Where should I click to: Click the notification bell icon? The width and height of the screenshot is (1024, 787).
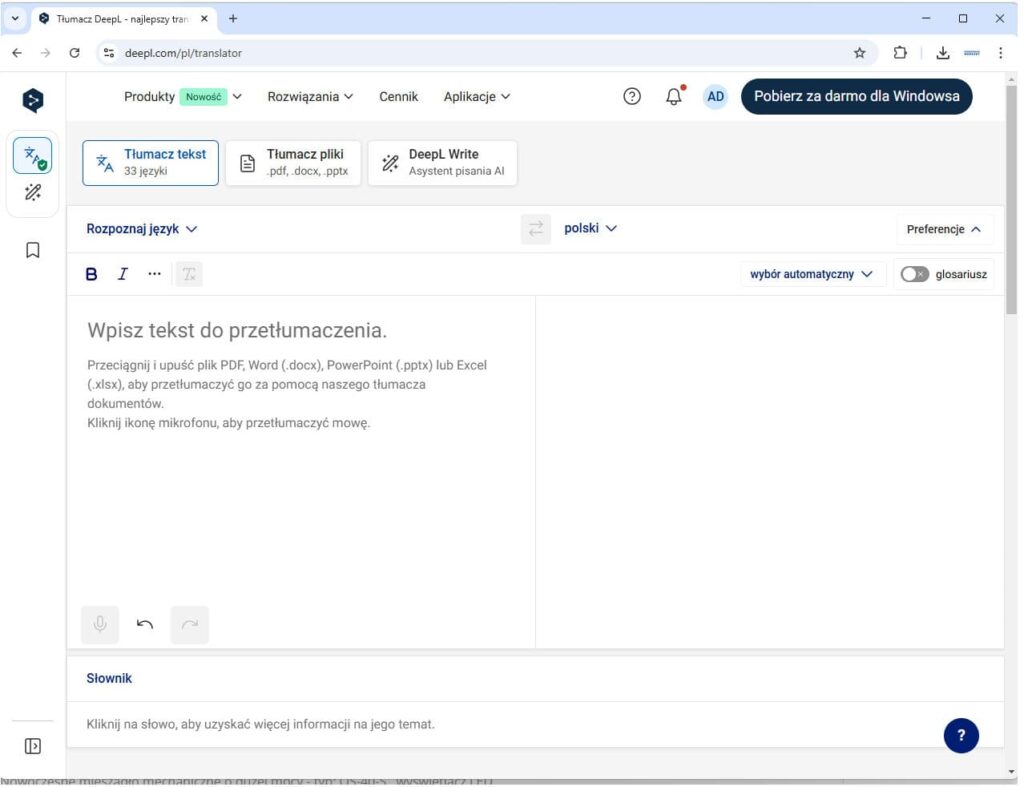pyautogui.click(x=674, y=97)
